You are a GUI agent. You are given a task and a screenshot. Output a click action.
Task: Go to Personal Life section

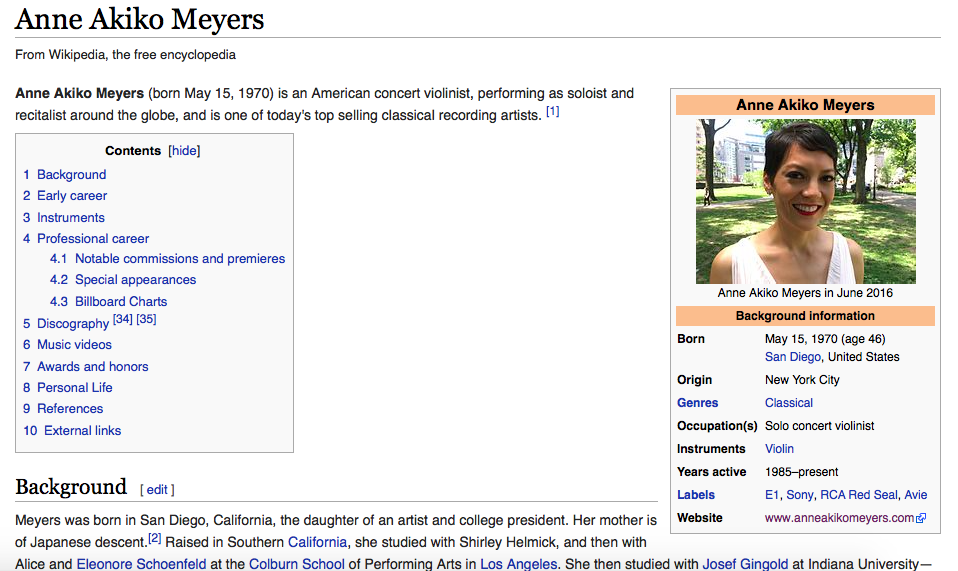coord(75,388)
